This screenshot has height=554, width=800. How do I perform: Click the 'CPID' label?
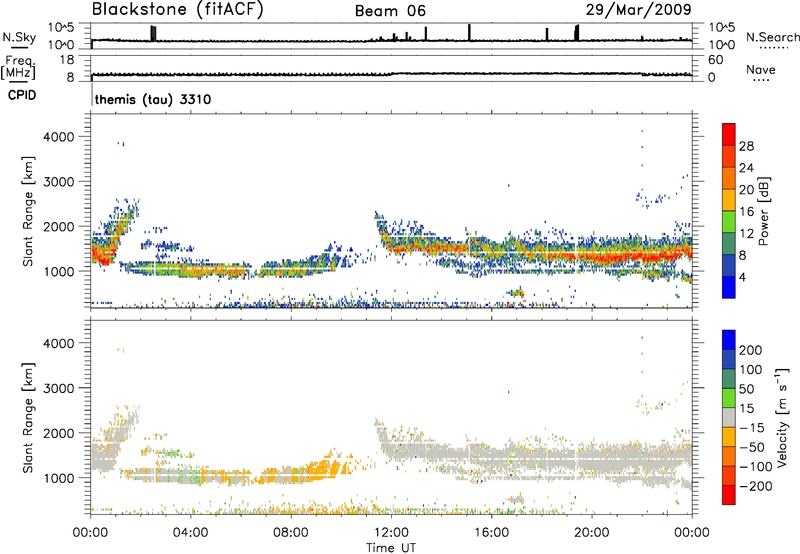click(22, 95)
